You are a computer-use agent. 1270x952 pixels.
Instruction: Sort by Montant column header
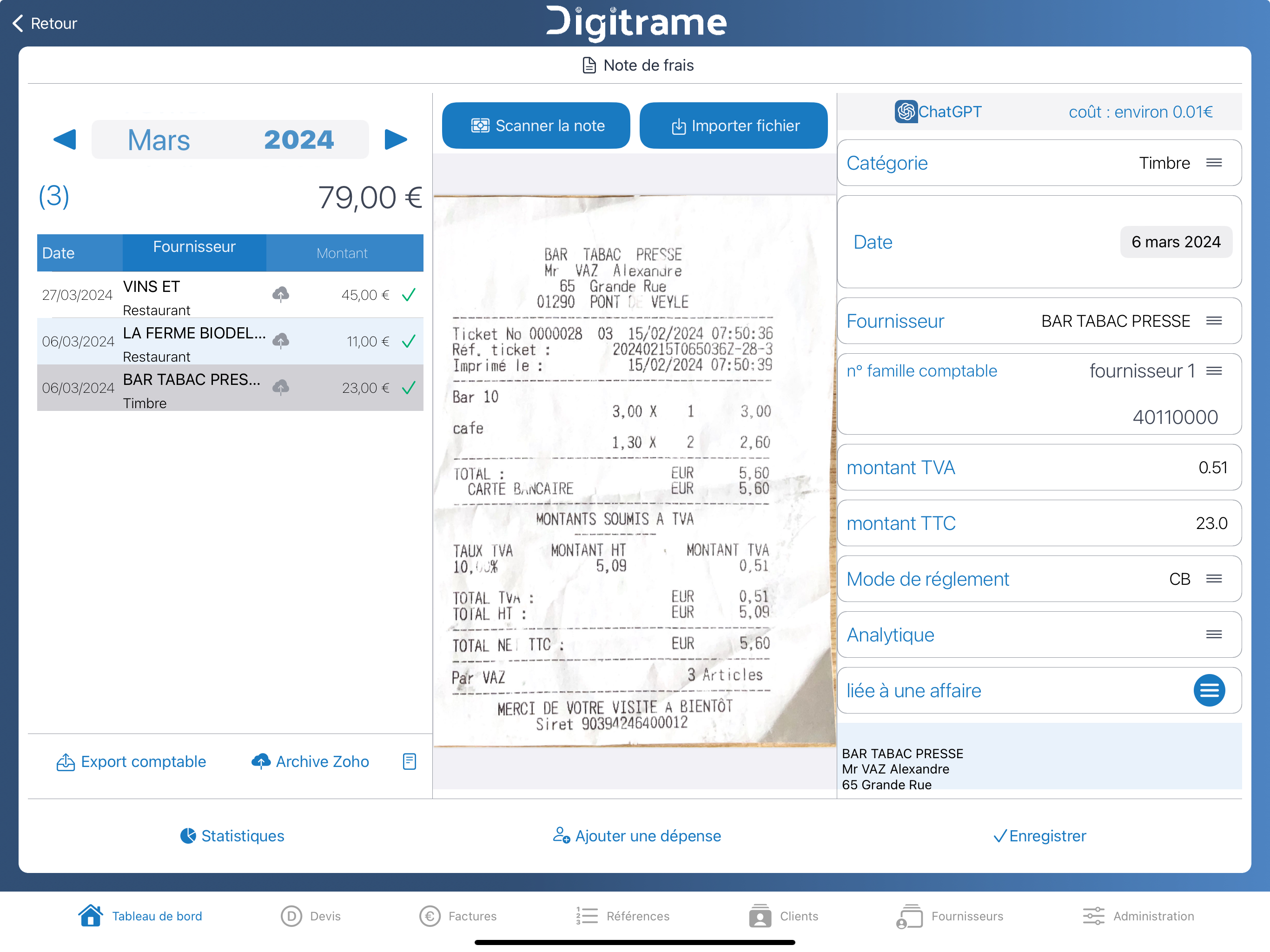click(x=344, y=252)
